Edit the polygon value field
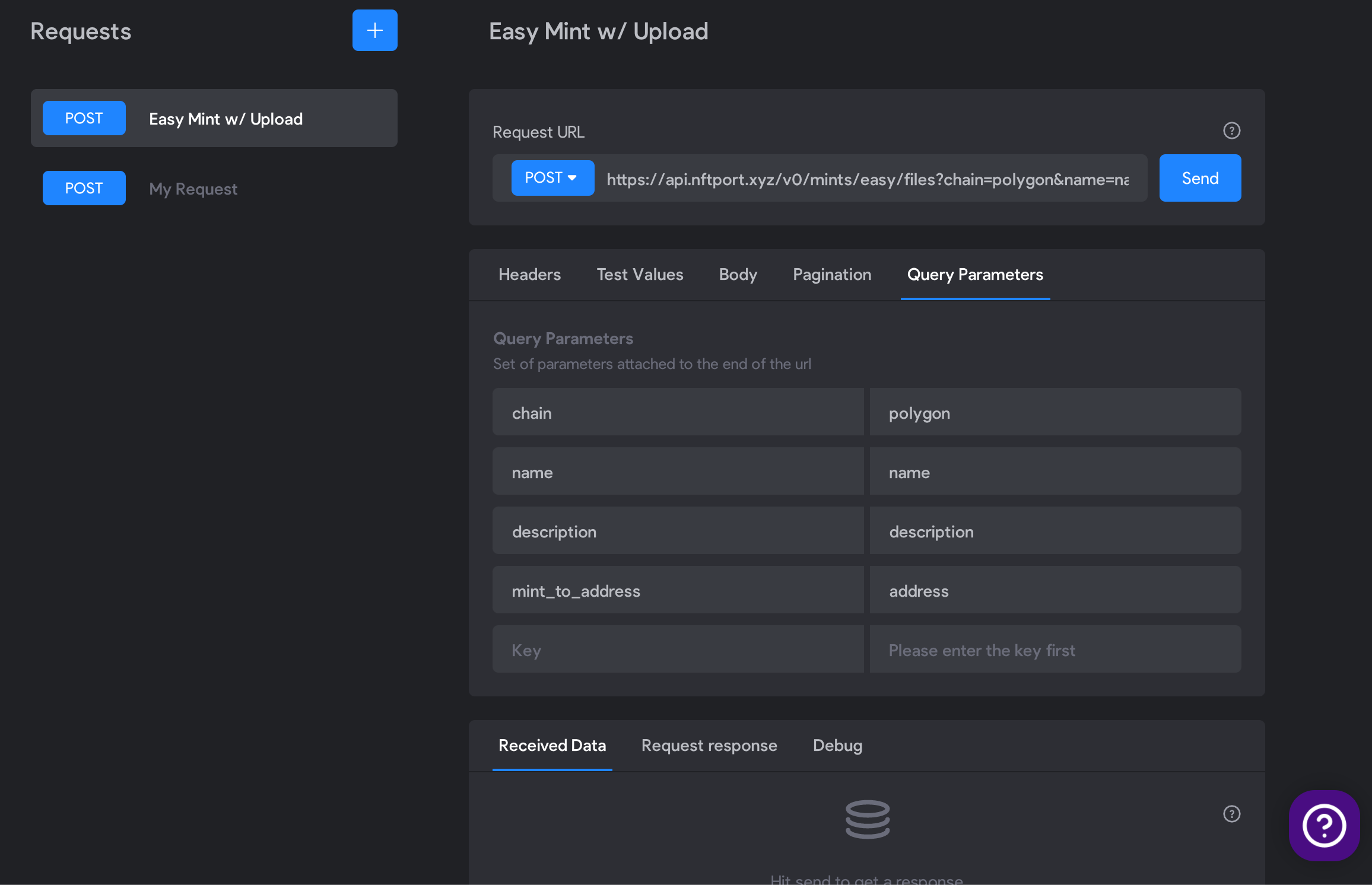This screenshot has width=1372, height=885. (1055, 412)
